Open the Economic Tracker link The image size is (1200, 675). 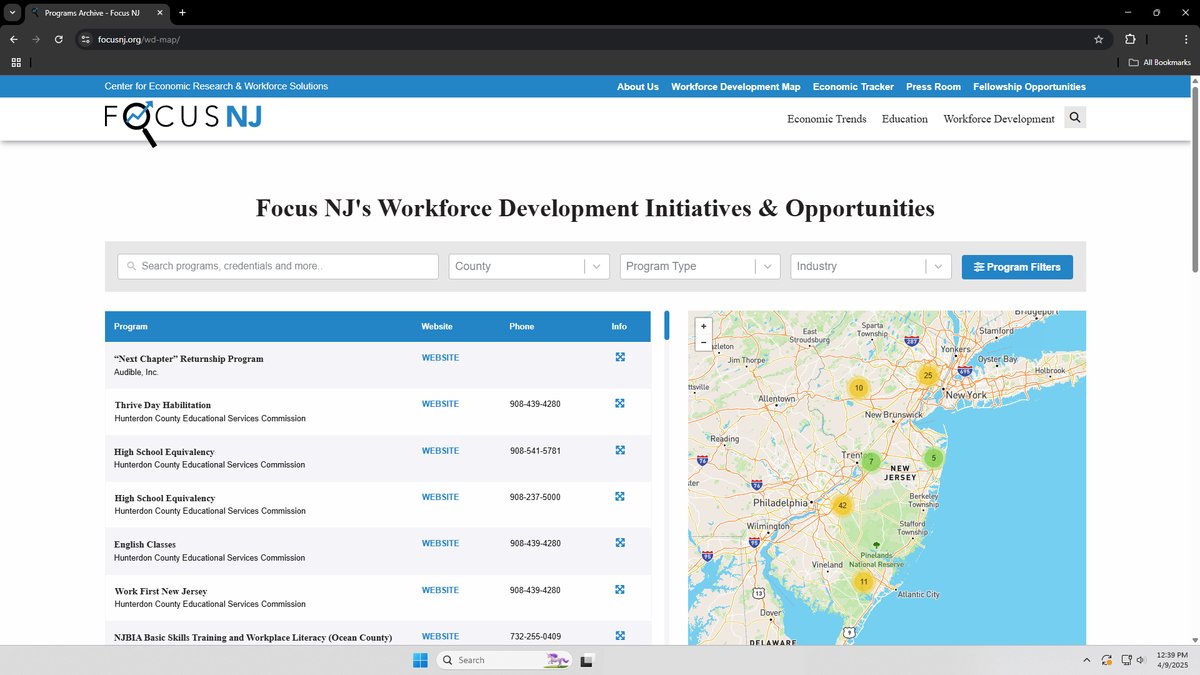pos(853,87)
